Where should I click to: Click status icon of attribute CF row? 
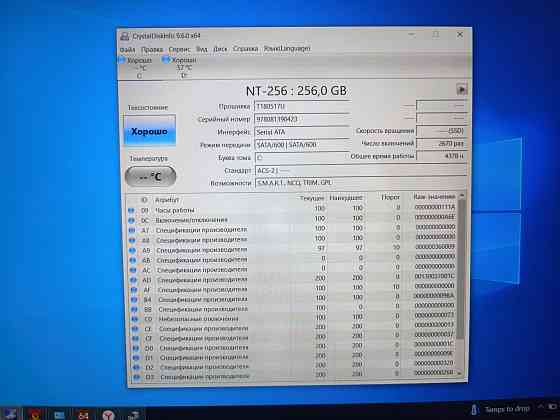point(136,338)
